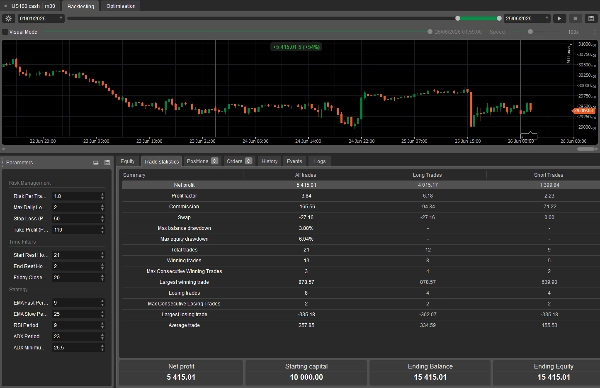Select the Profit factor row
Screen dimensions: 600x388
click(x=361, y=196)
